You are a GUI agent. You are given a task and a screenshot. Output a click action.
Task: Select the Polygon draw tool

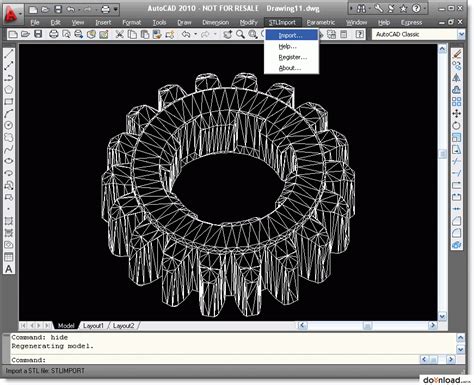tap(9, 89)
